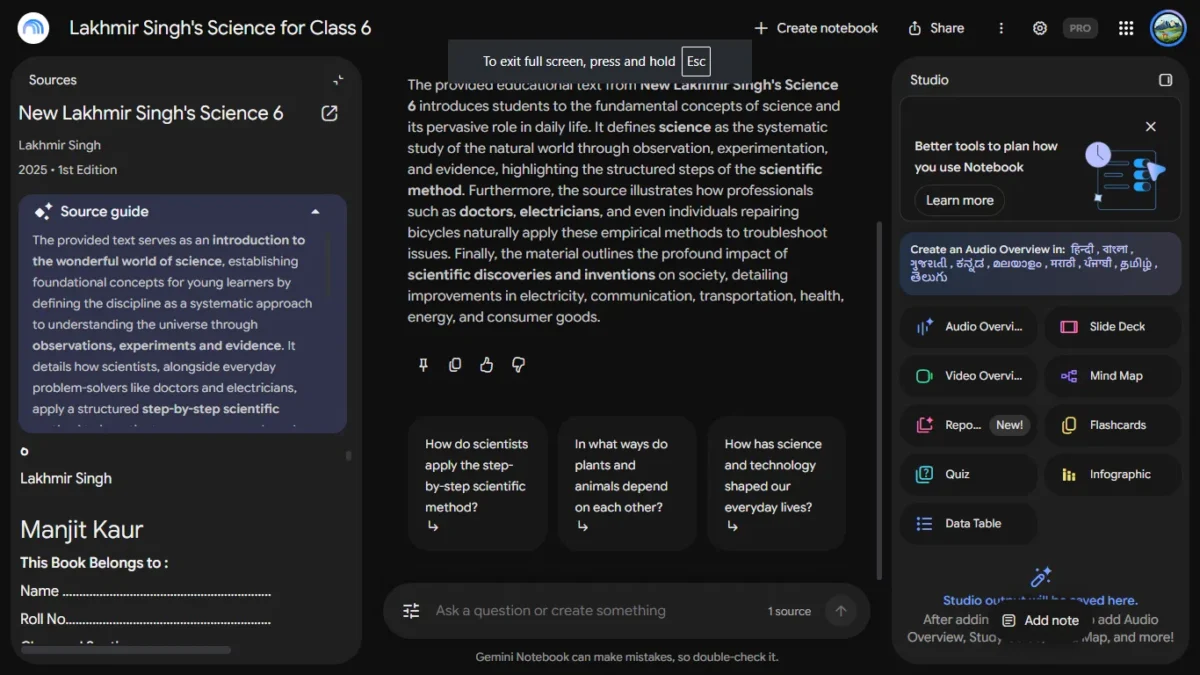
Task: Generate Flashcards
Action: click(x=1113, y=425)
